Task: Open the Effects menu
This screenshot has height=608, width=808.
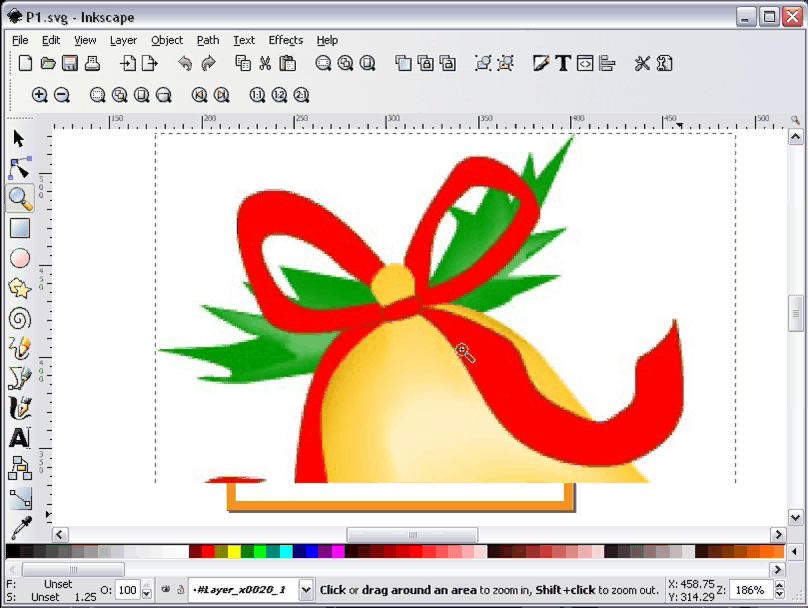Action: (285, 40)
